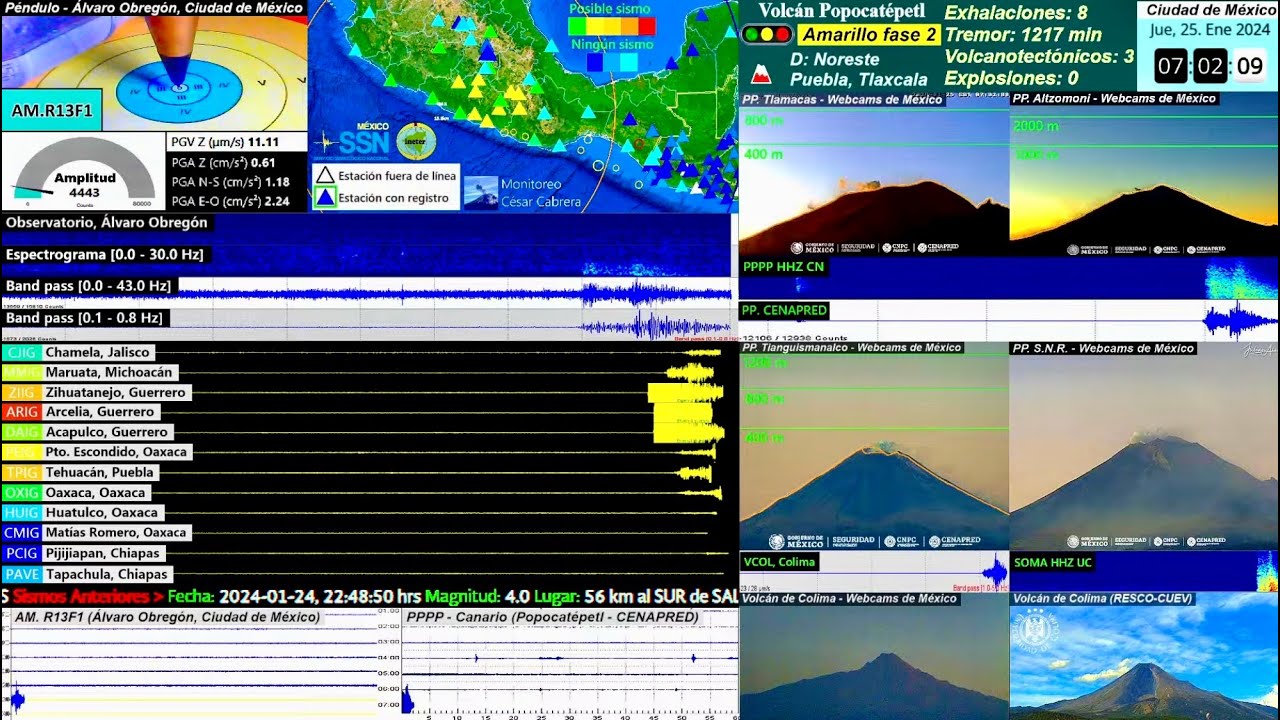
Task: Open the PP. Tlamacas webcam view
Action: pos(874,174)
